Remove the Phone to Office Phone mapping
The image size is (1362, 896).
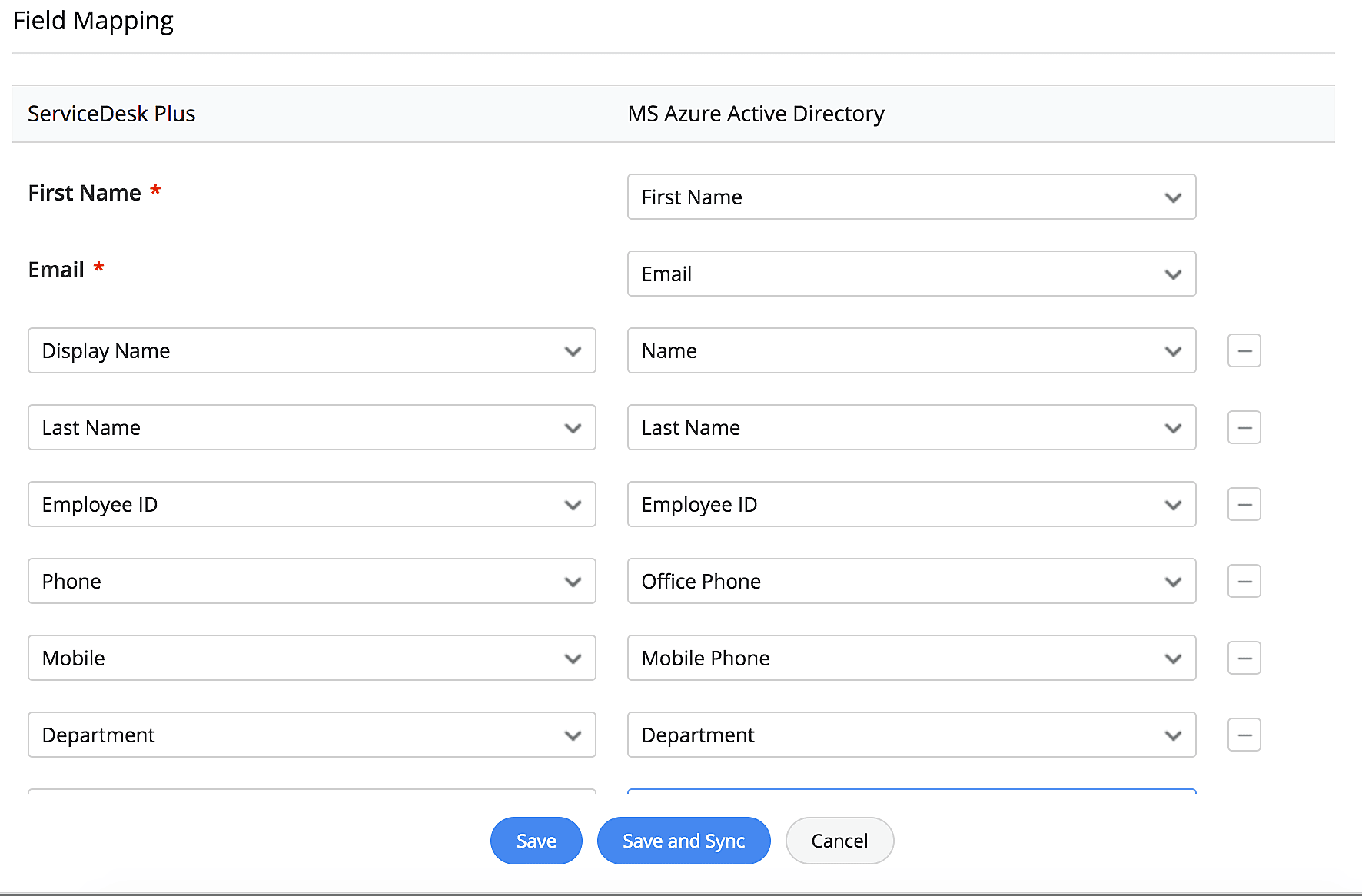(x=1244, y=581)
